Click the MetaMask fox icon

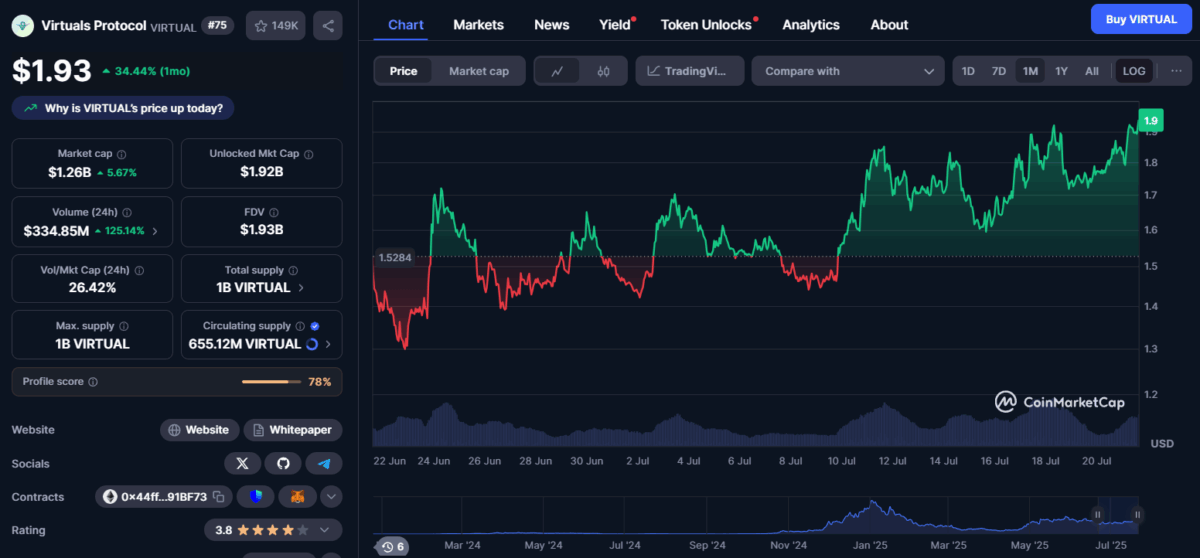pos(297,496)
